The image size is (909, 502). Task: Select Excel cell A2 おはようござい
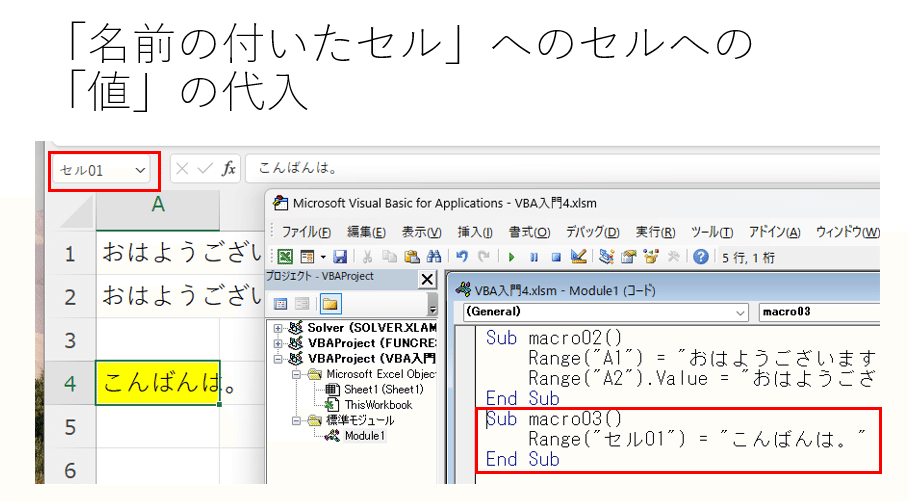click(158, 296)
